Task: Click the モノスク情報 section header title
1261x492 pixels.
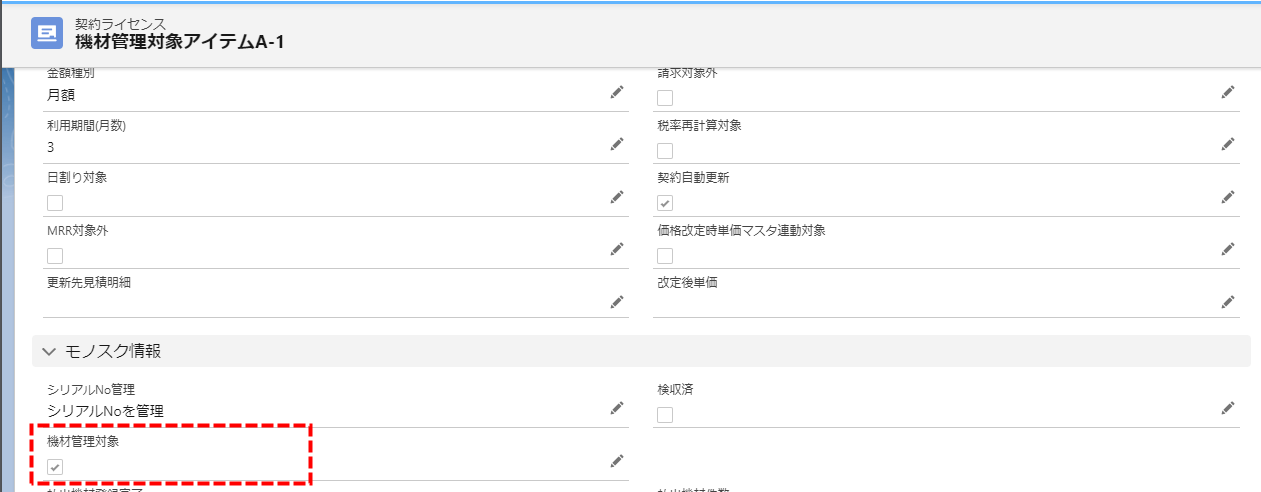Action: point(113,351)
